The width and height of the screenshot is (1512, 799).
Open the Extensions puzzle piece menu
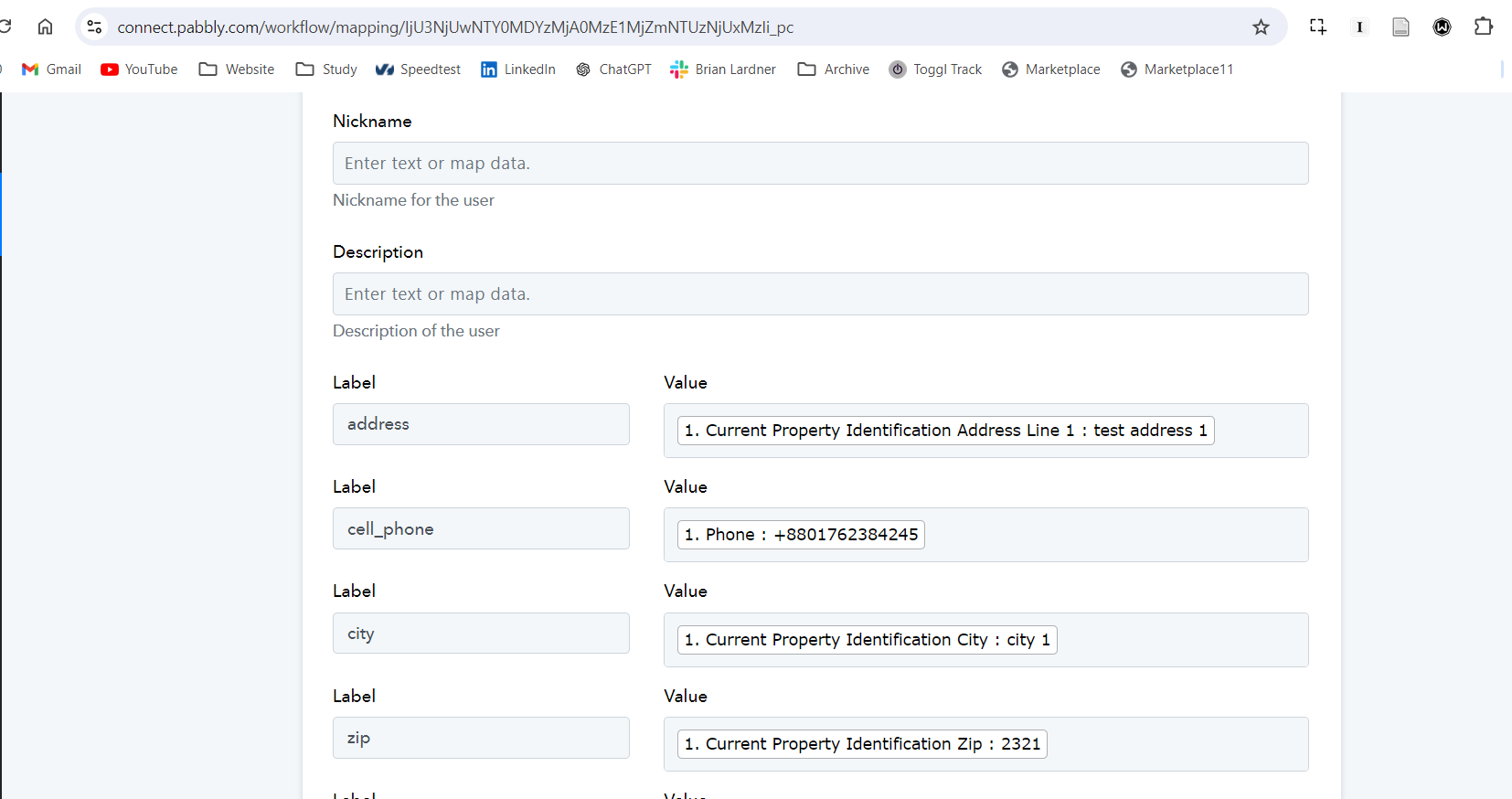(1483, 27)
